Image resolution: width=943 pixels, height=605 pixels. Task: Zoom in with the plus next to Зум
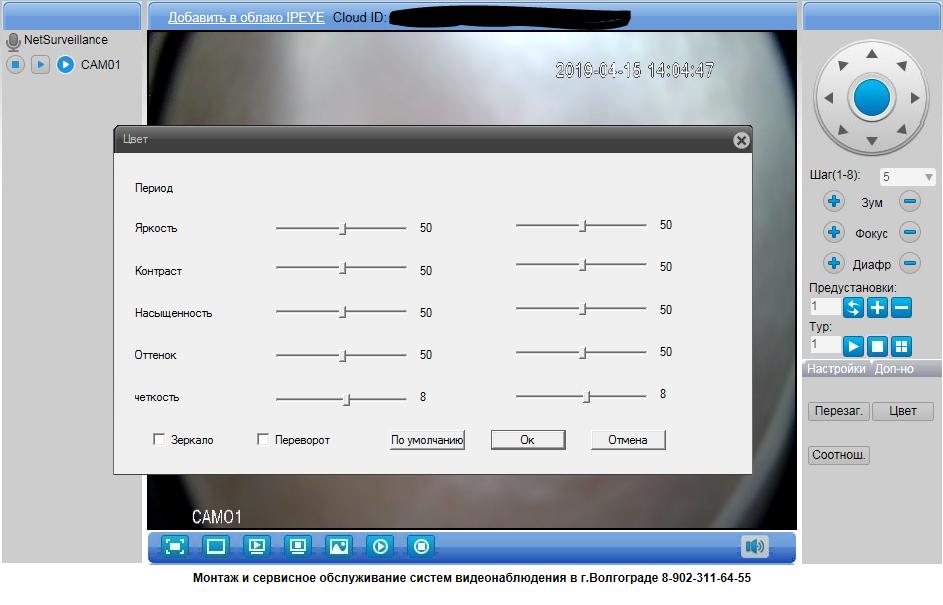[833, 202]
